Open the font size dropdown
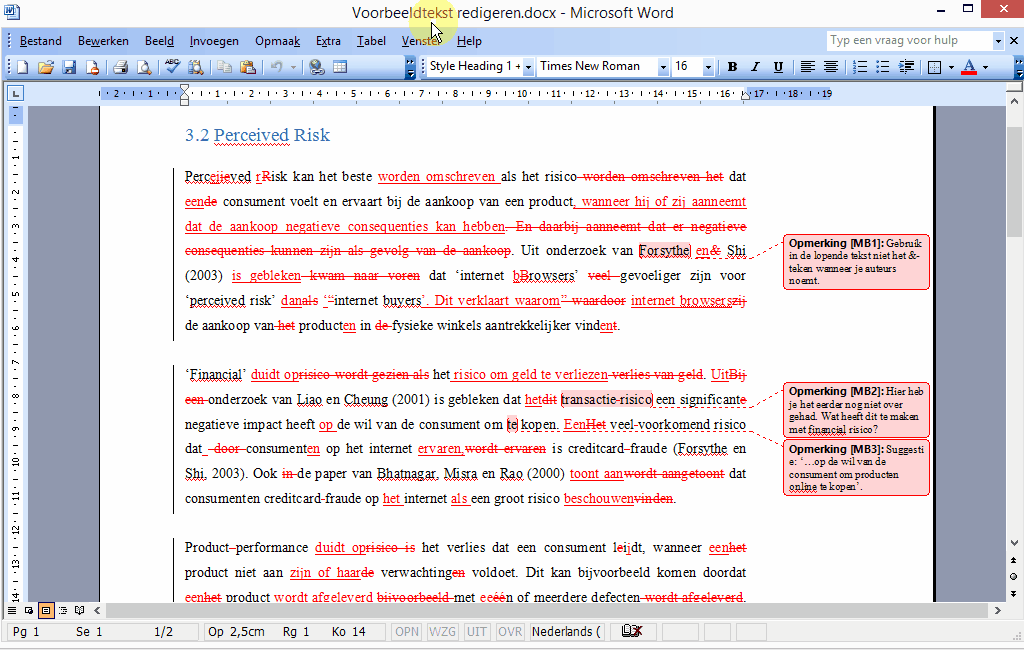The height and width of the screenshot is (650, 1024). pos(708,67)
